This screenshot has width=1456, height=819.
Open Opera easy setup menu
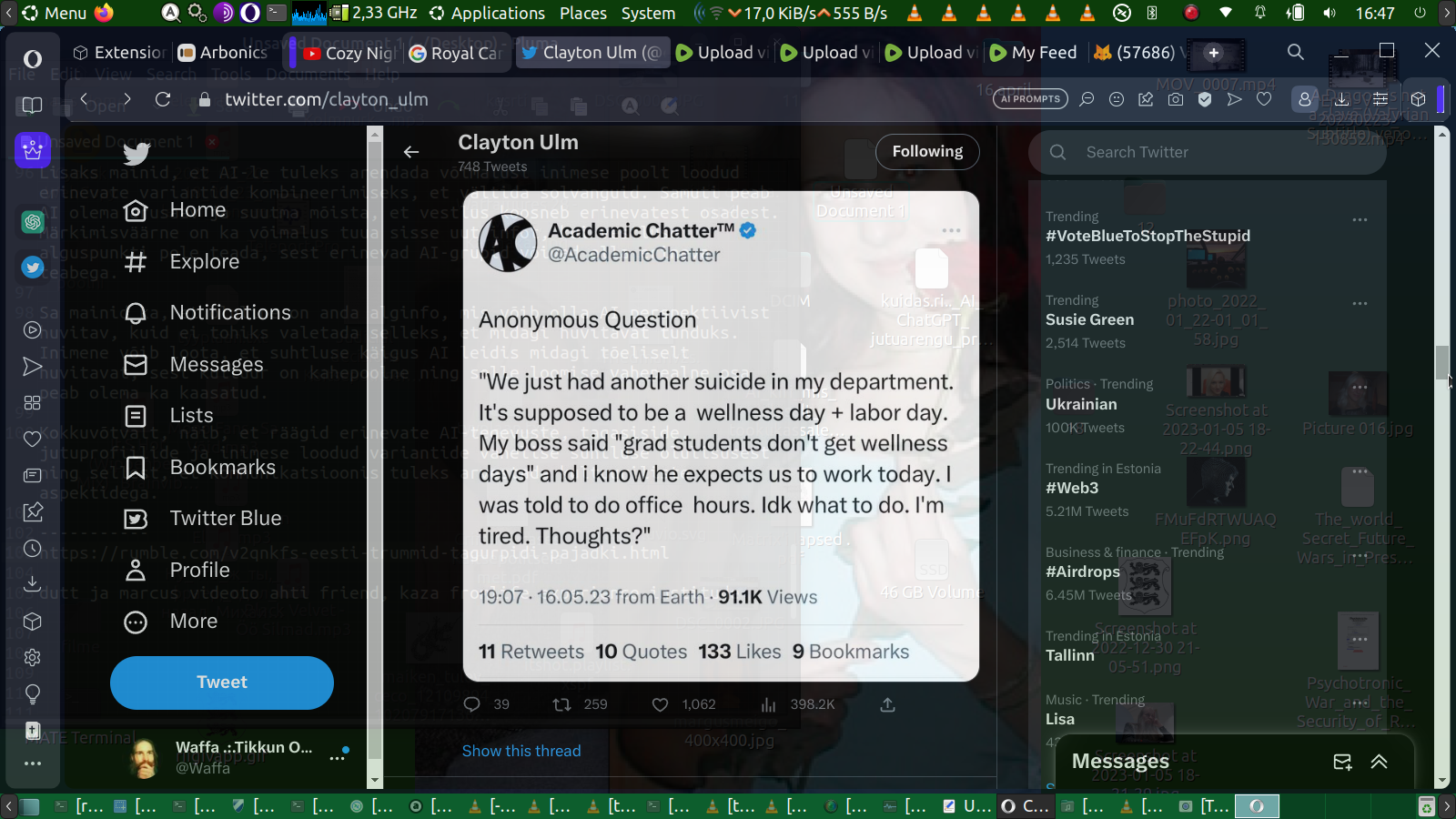(1380, 99)
